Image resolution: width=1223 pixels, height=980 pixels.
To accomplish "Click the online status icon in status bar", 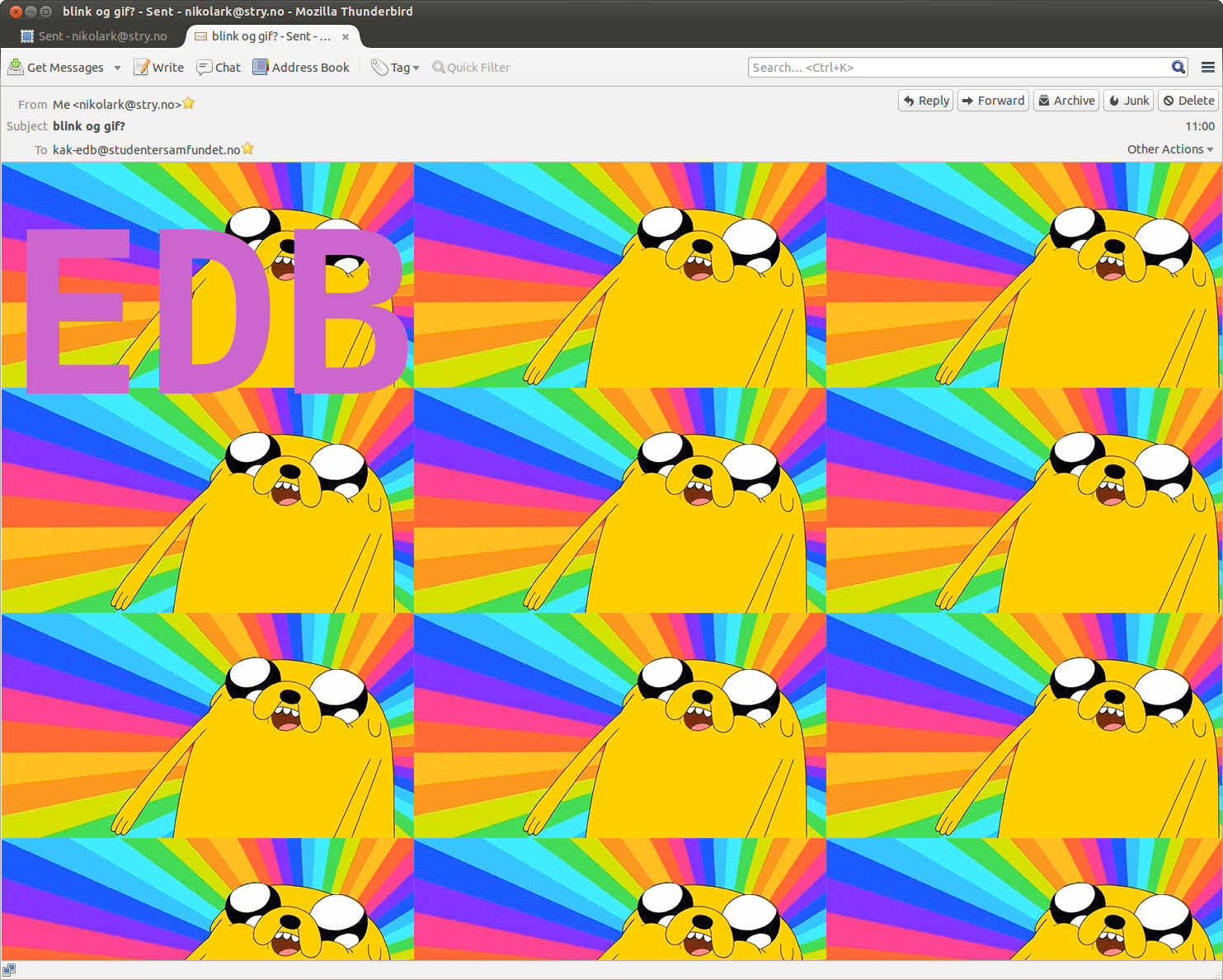I will (9, 970).
